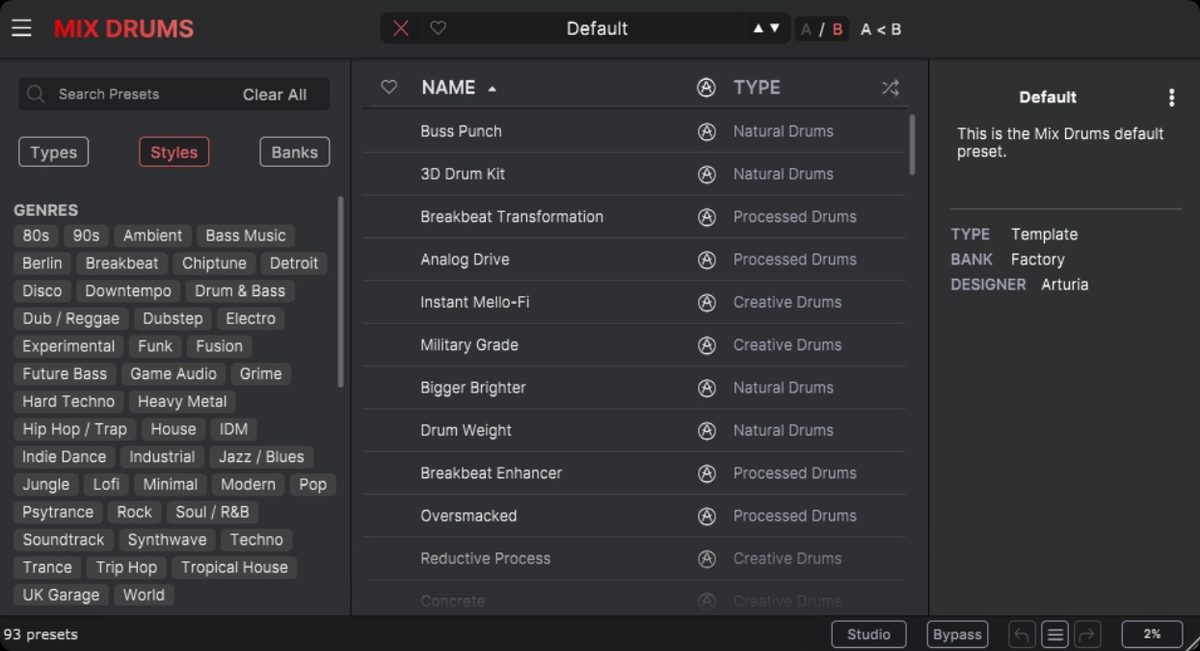The width and height of the screenshot is (1200, 651).
Task: Open the Banks filter tab
Action: click(x=295, y=152)
